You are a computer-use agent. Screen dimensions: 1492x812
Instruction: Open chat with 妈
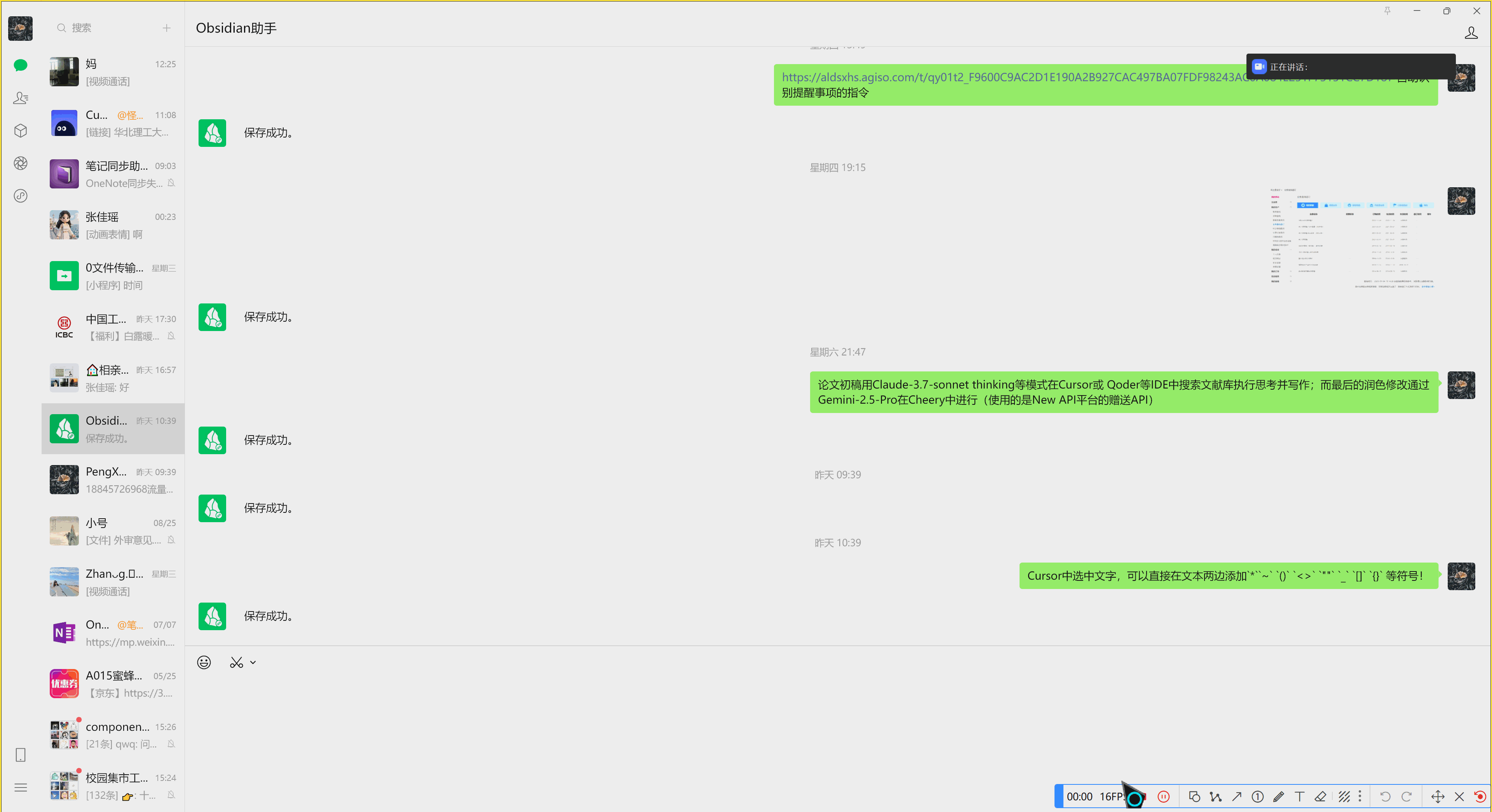point(113,72)
